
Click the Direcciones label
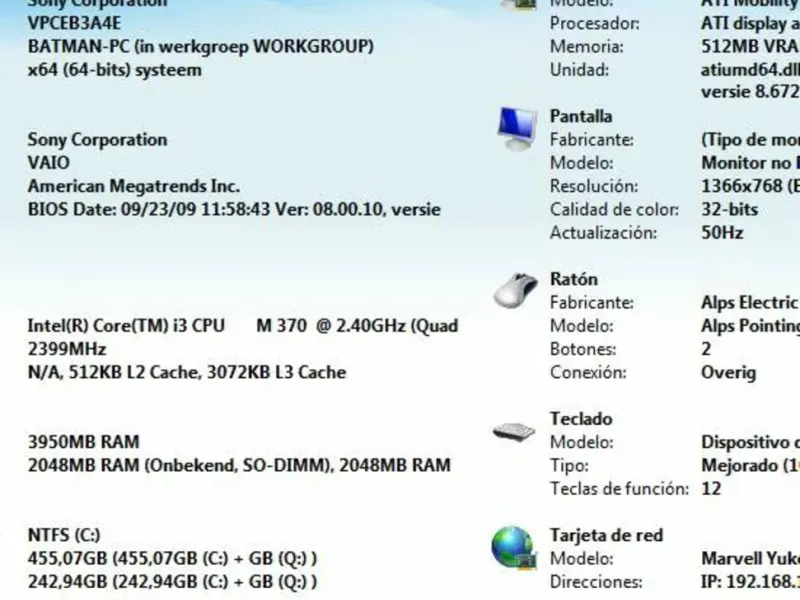tap(596, 582)
